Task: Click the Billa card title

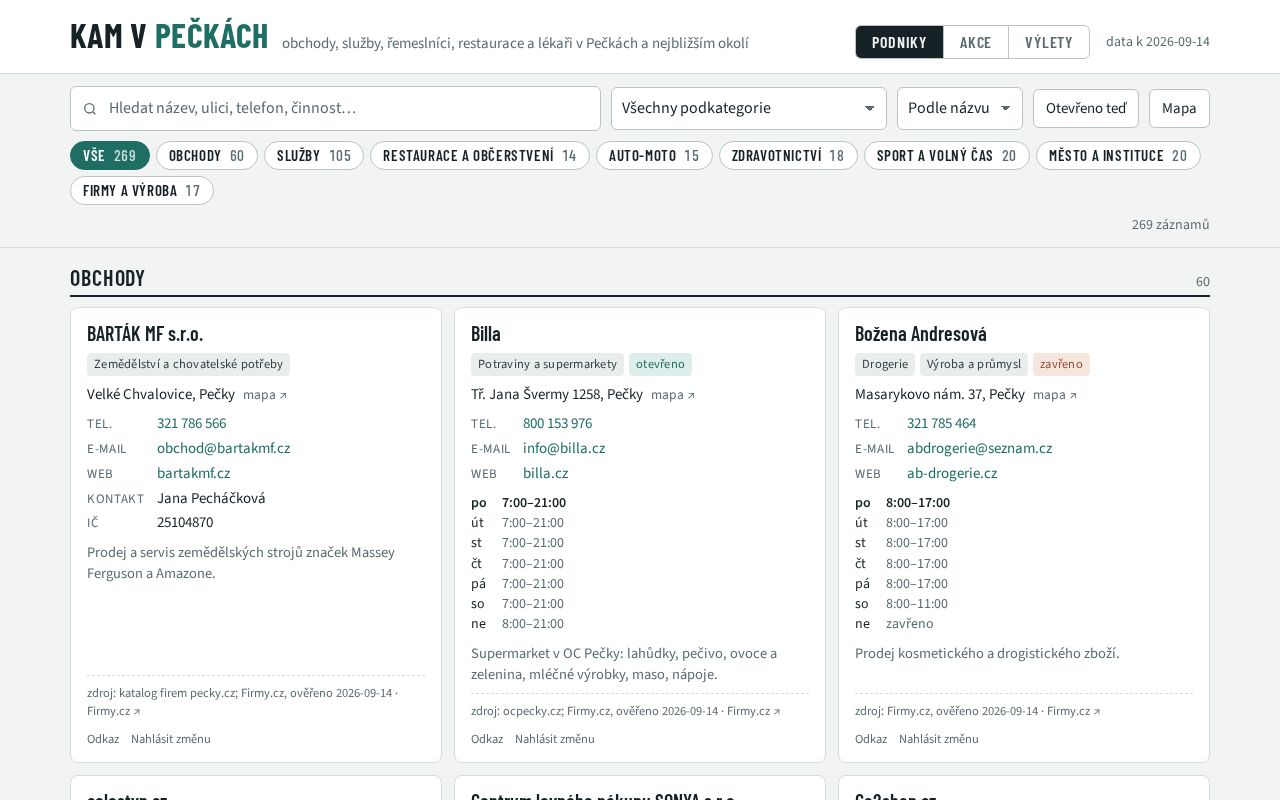Action: click(486, 333)
